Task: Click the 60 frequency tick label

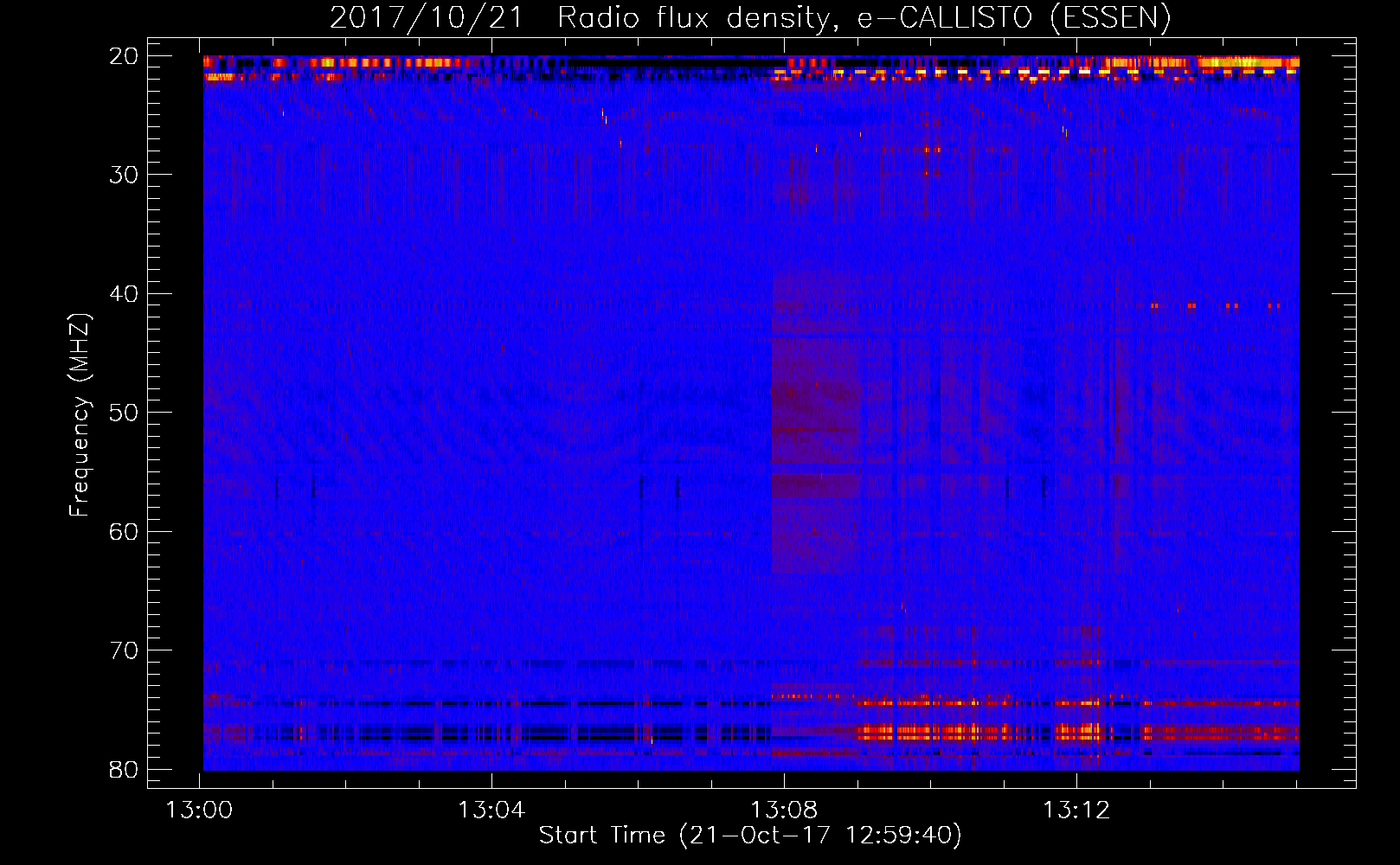Action: coord(124,531)
